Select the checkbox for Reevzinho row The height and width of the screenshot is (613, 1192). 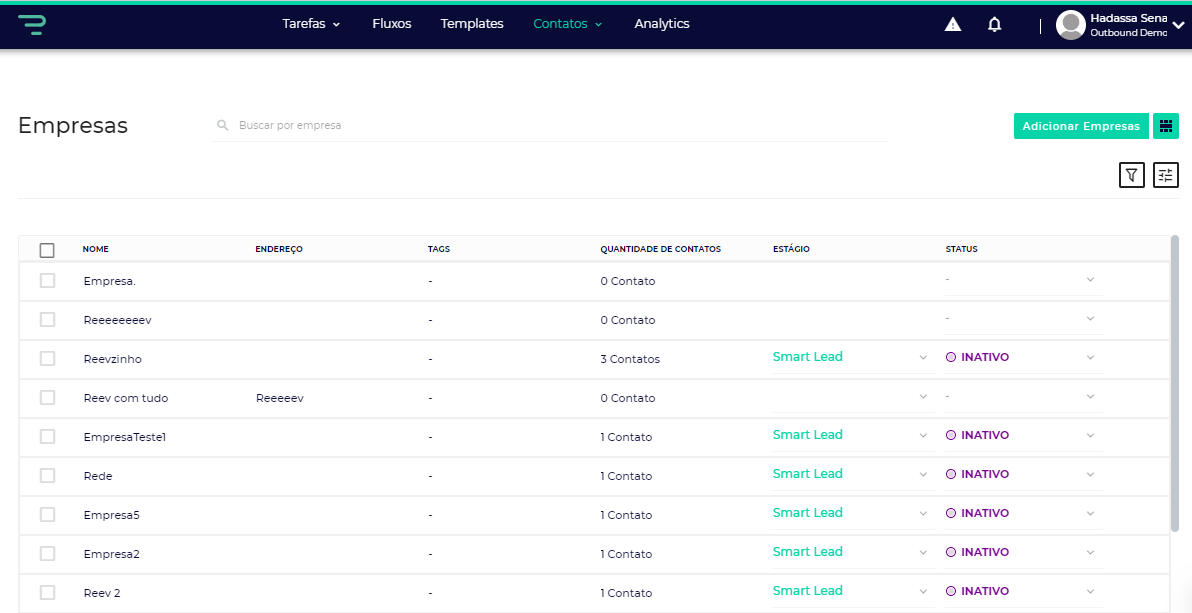click(47, 359)
